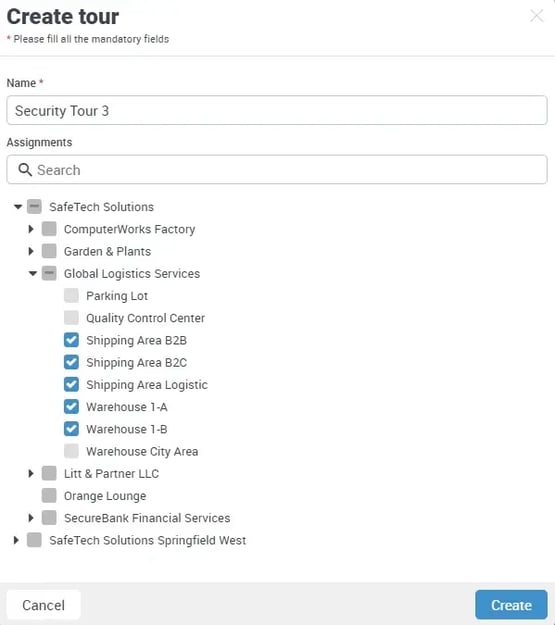The width and height of the screenshot is (555, 625).
Task: Collapse the Global Logistics Services node
Action: (x=33, y=273)
